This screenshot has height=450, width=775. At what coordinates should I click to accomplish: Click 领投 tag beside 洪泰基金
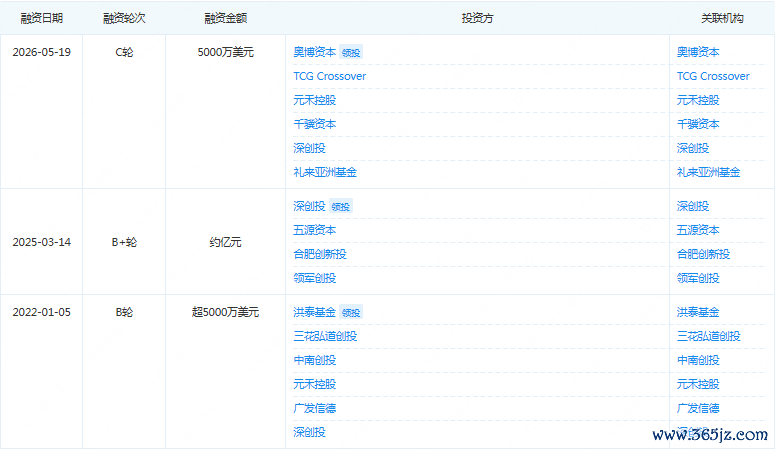click(x=351, y=313)
